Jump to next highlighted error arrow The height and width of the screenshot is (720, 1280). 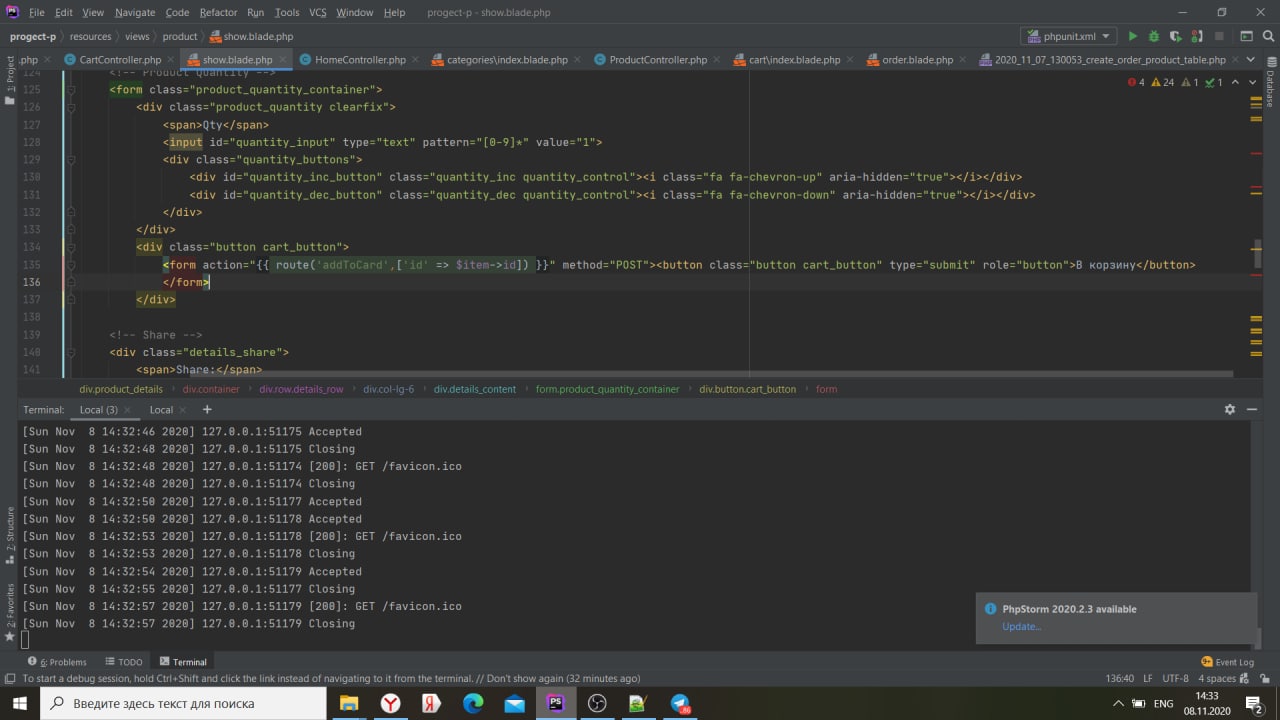(x=1253, y=82)
